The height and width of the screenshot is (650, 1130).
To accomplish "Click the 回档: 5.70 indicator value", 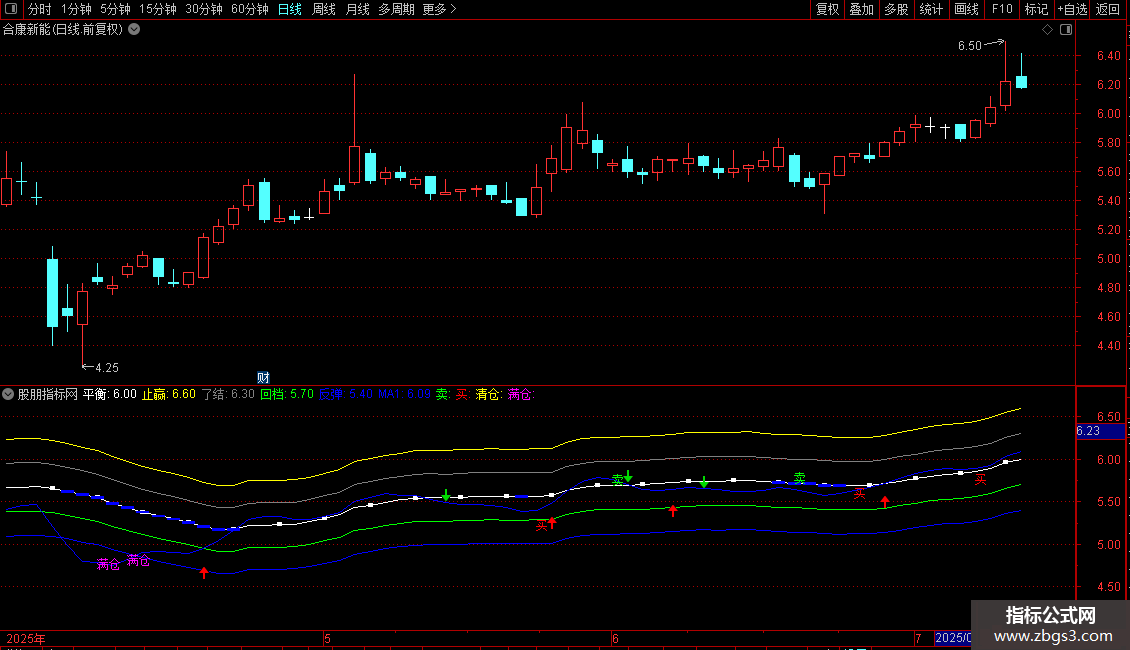I will click(287, 394).
